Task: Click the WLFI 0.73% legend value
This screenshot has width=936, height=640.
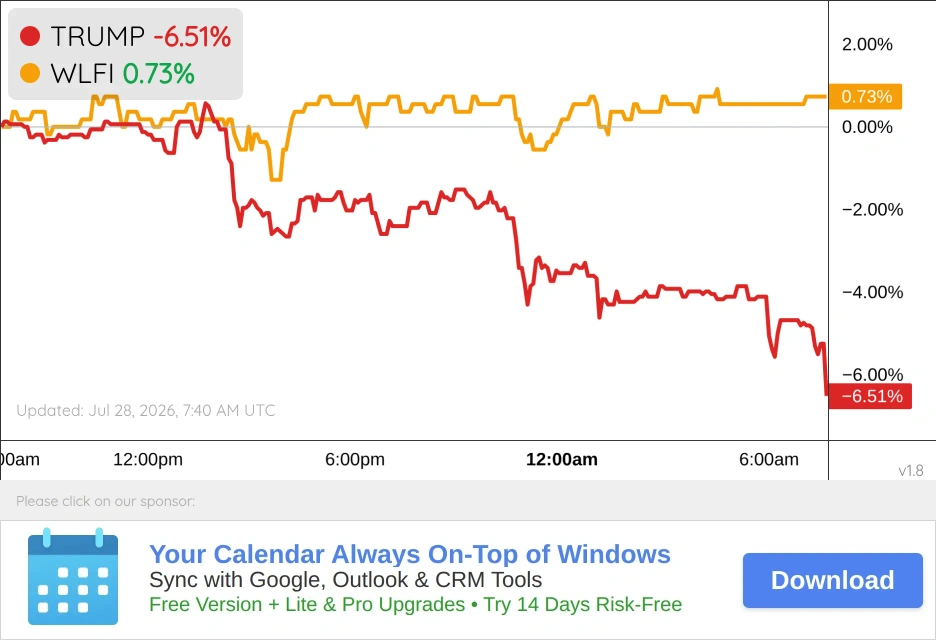Action: tap(158, 74)
